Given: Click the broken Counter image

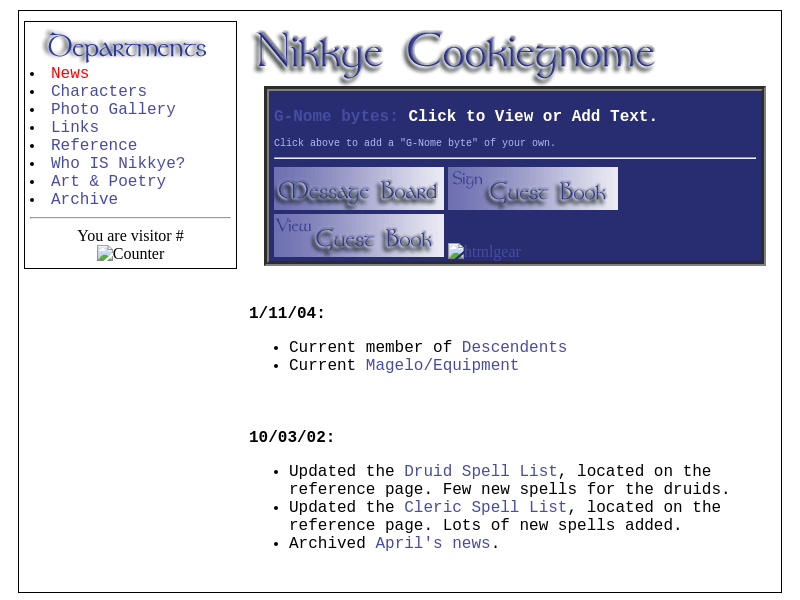Looking at the screenshot, I should tap(130, 254).
